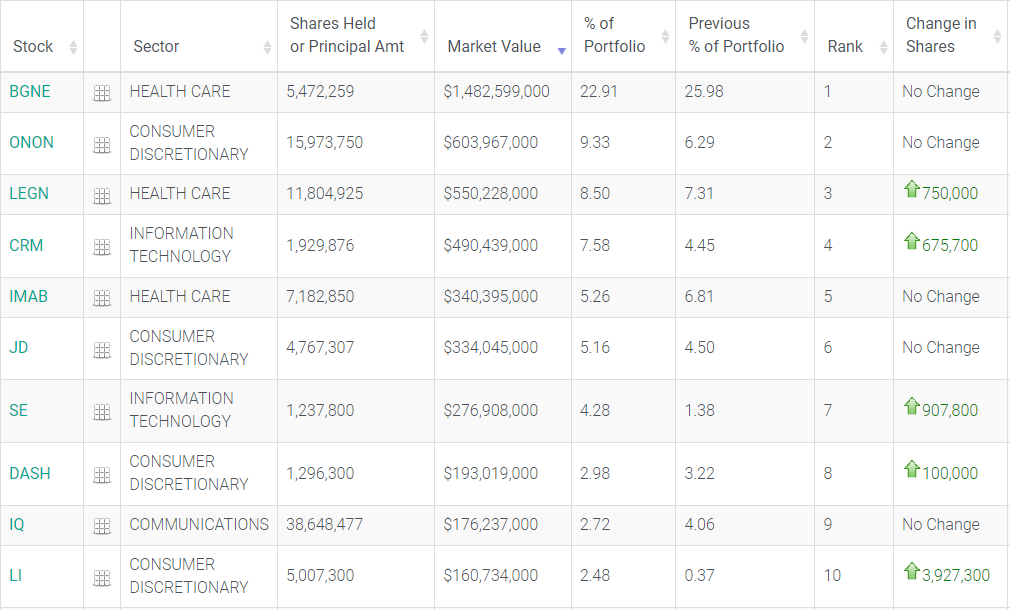1010x610 pixels.
Task: Click previous portfolio percentage 0.37
Action: [x=700, y=575]
